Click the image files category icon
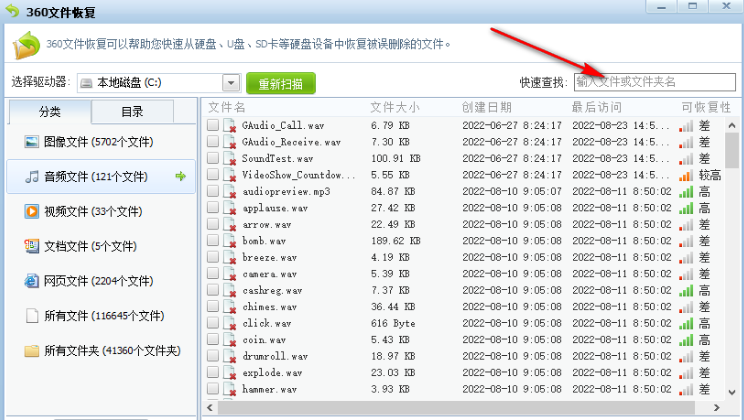 (x=32, y=142)
